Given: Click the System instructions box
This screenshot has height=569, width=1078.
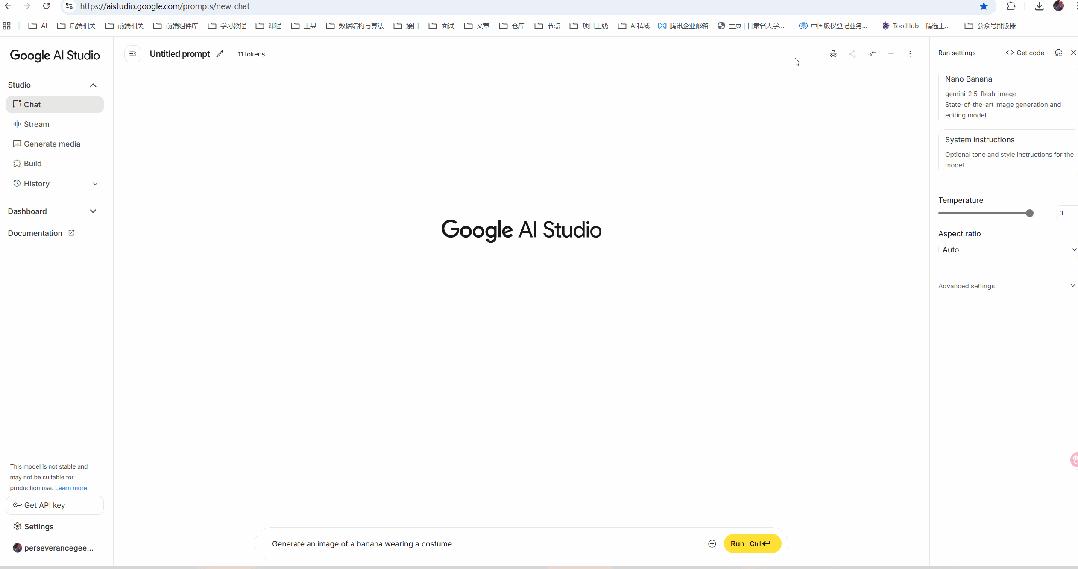Looking at the screenshot, I should tap(1007, 151).
